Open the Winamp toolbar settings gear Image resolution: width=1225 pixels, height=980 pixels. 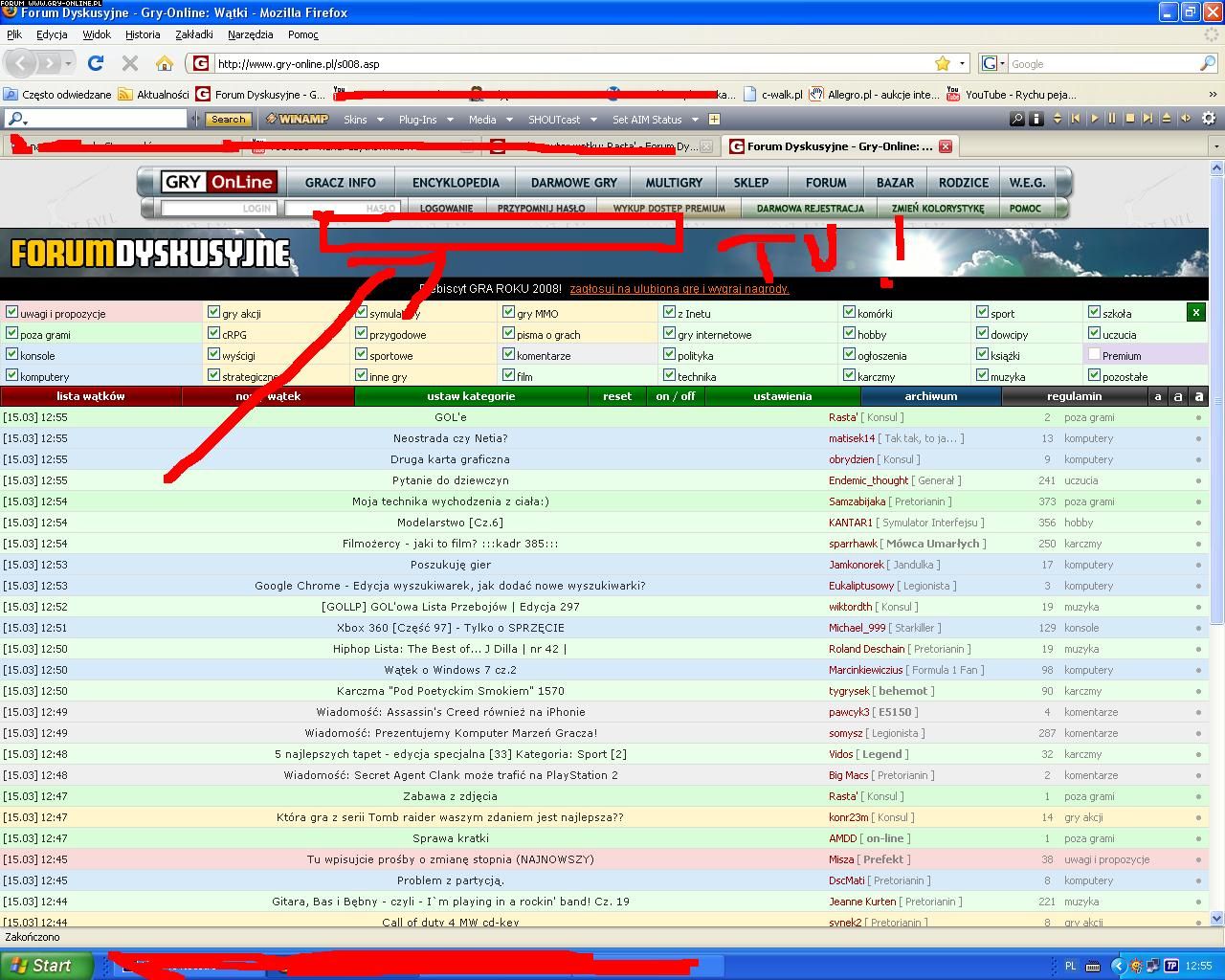point(1209,119)
